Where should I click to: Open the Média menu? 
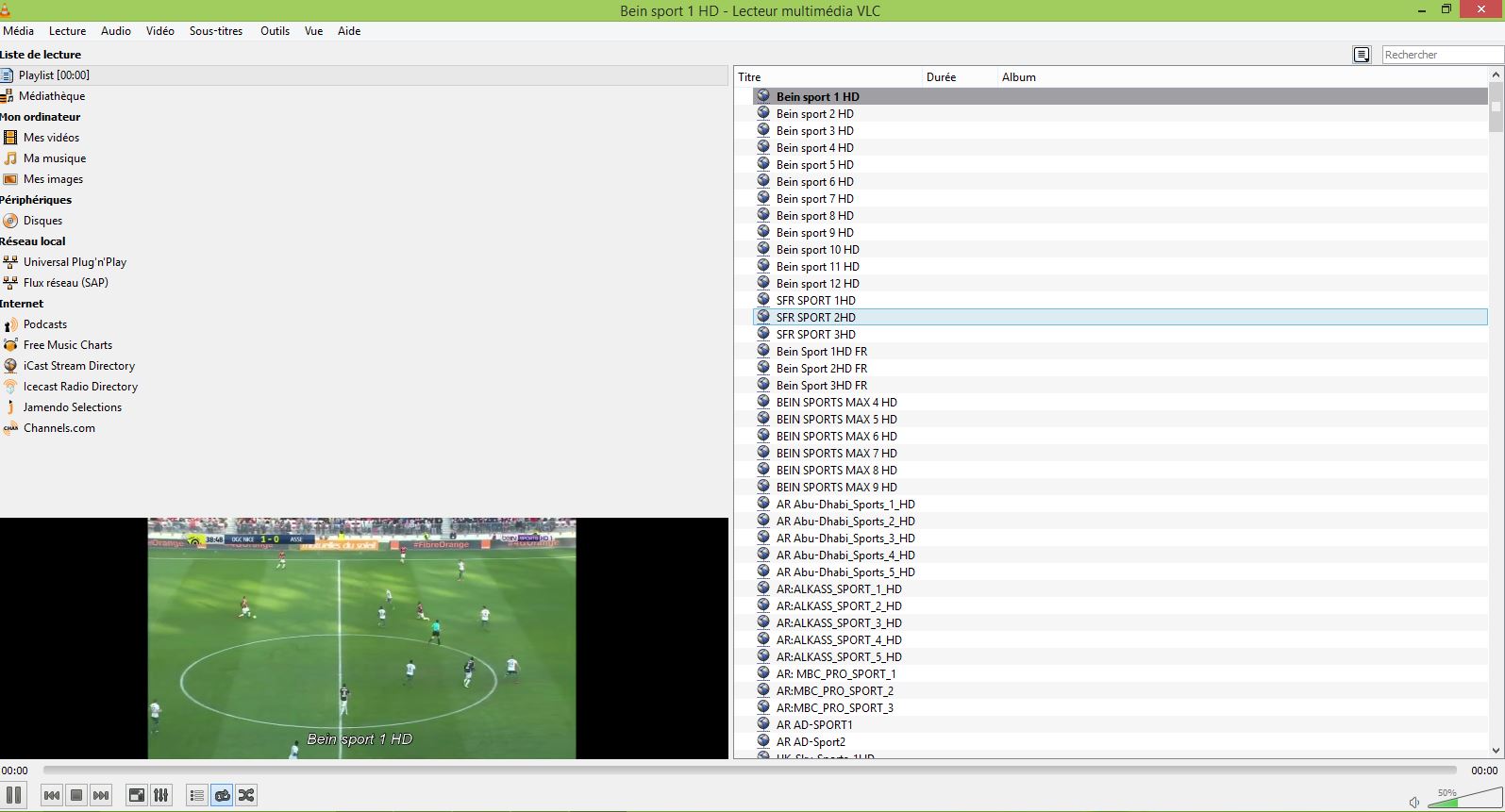tap(18, 31)
